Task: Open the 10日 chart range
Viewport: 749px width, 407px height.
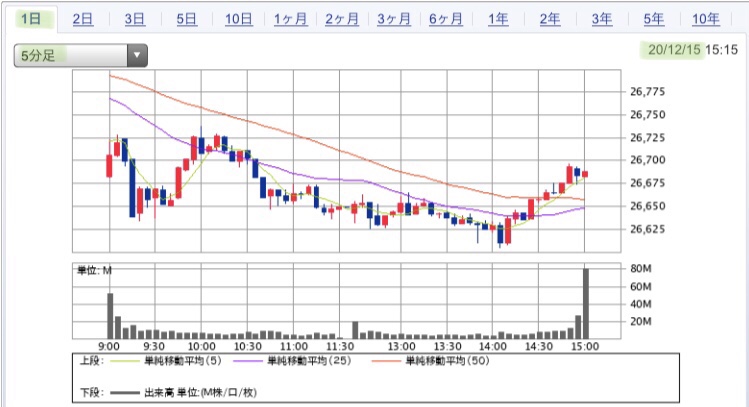Action: [238, 19]
